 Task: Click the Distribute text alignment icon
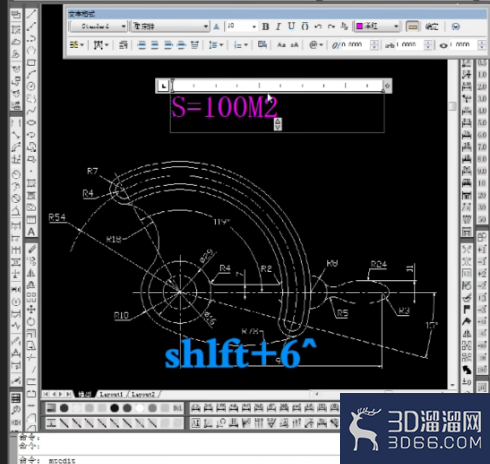(x=195, y=45)
